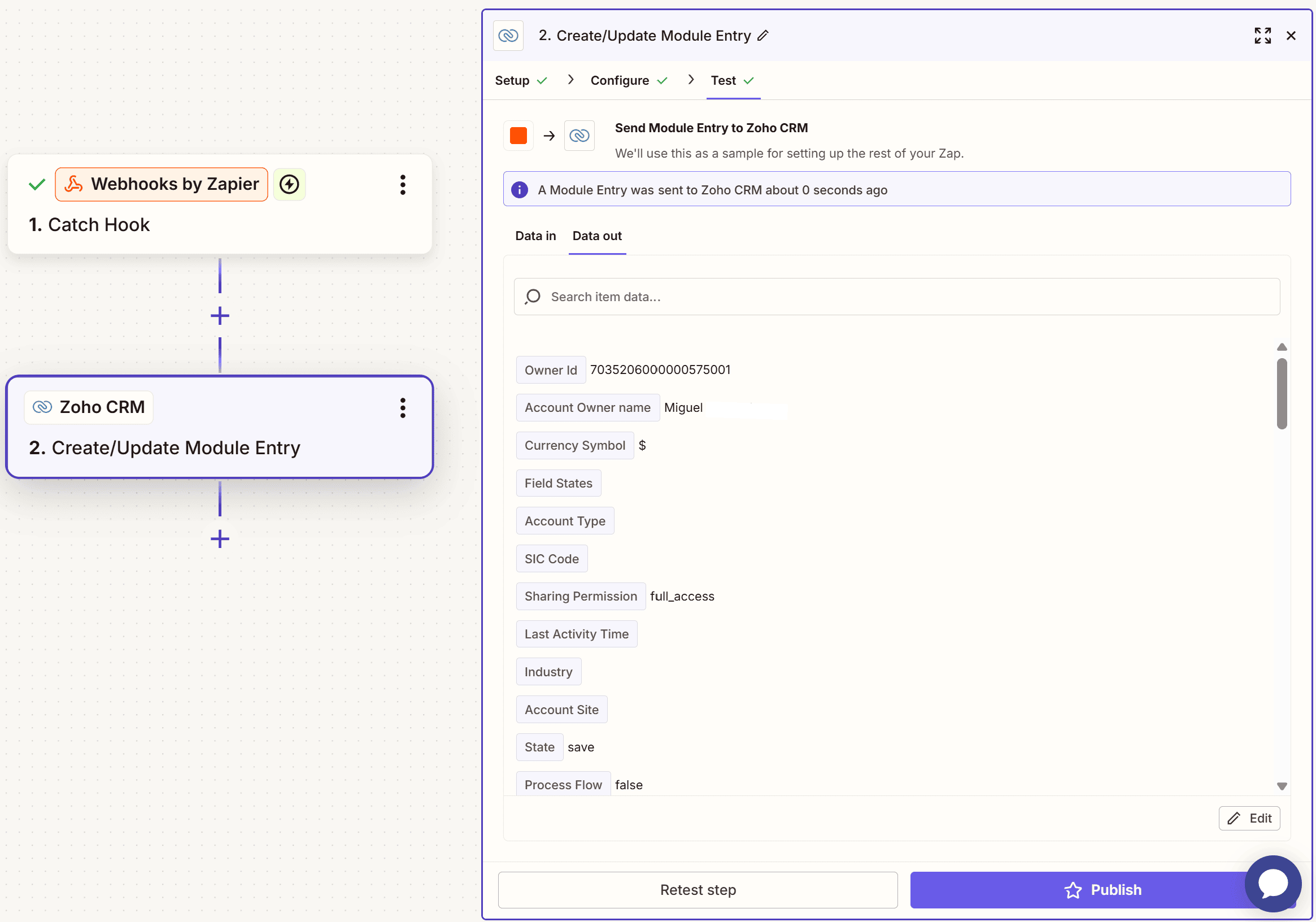
Task: Open the Zoho CRM step's three-dot menu
Action: pyautogui.click(x=402, y=408)
